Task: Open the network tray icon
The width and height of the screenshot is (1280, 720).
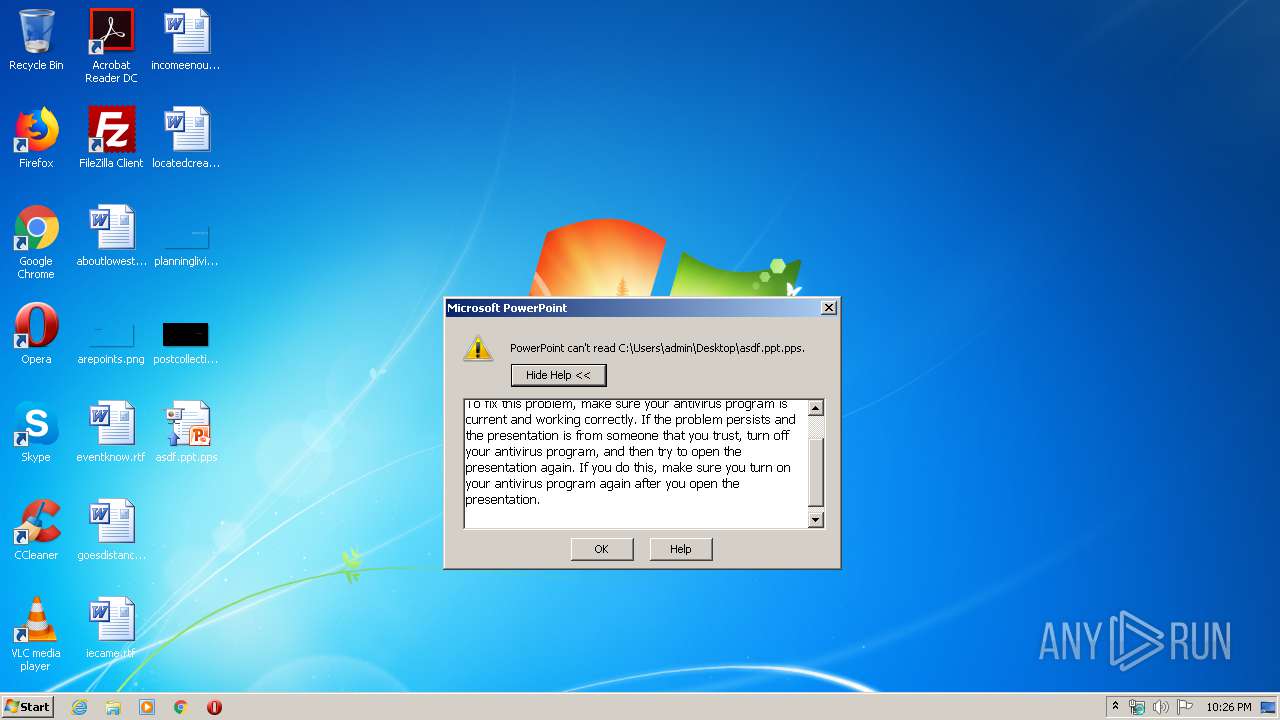Action: tap(1137, 707)
